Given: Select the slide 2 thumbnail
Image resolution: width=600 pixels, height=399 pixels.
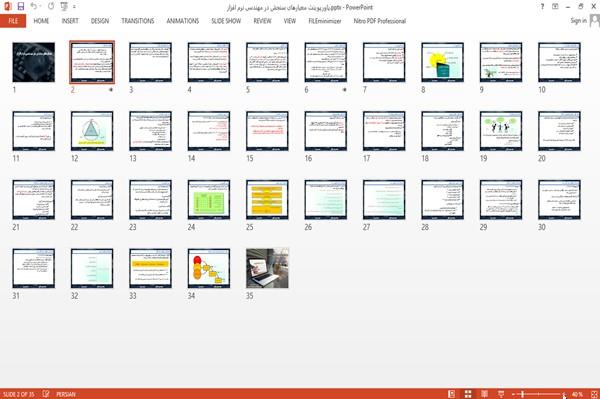Looking at the screenshot, I should [x=92, y=62].
